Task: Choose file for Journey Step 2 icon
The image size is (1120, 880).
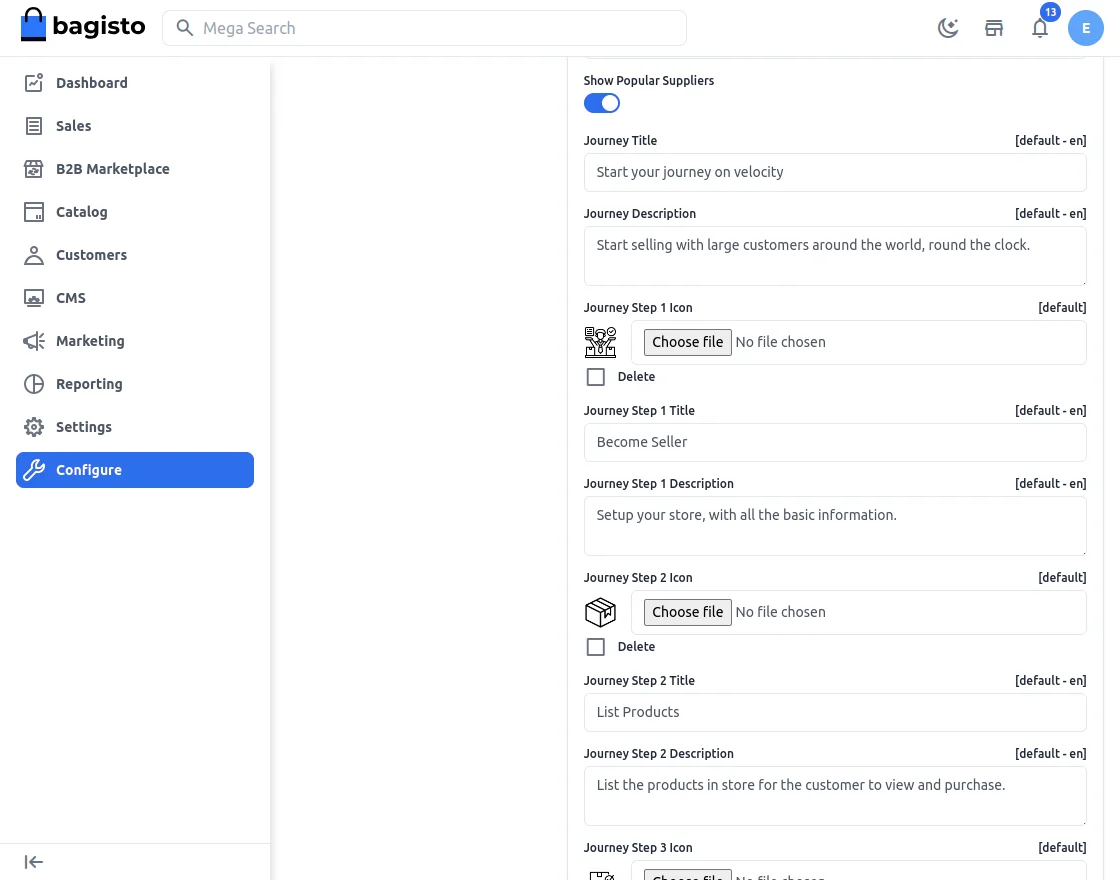Action: tap(688, 612)
